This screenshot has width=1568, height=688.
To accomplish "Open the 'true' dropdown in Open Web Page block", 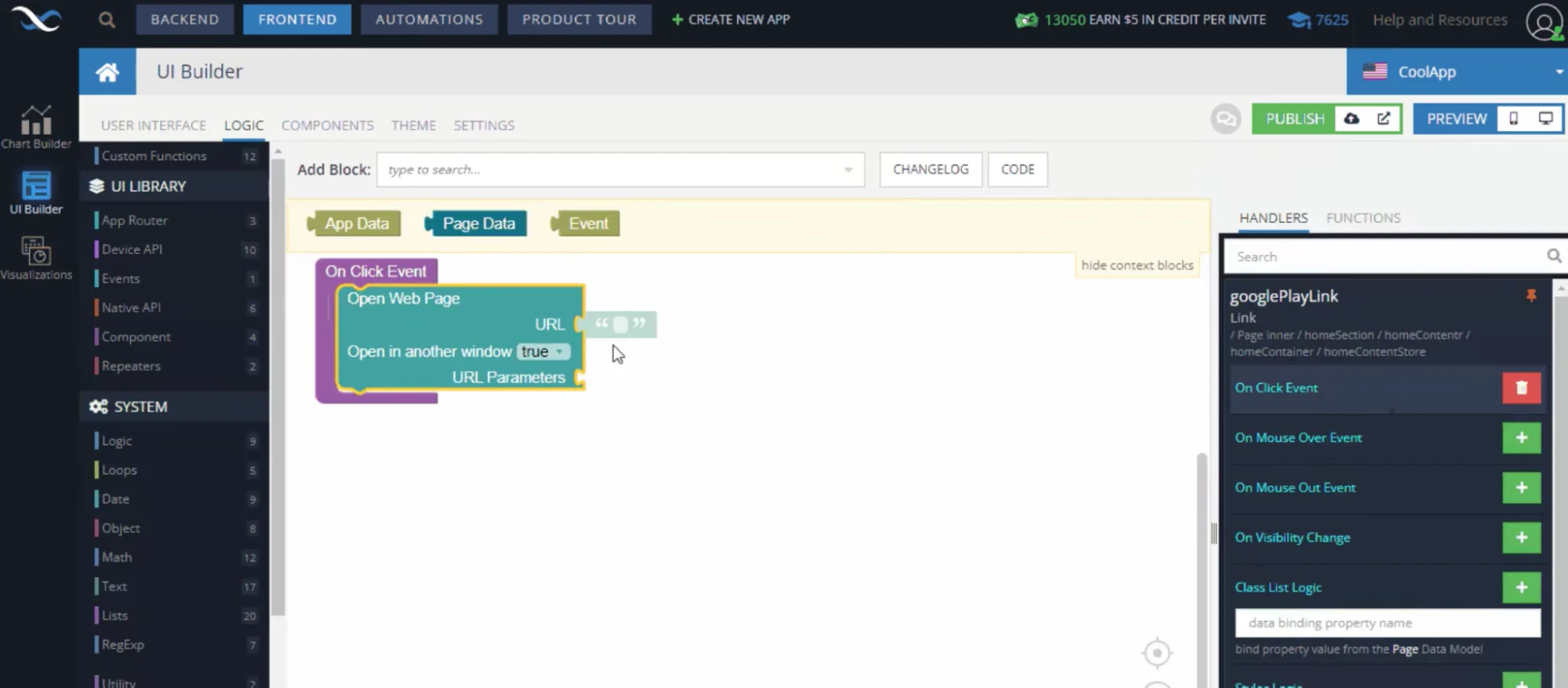I will (543, 351).
